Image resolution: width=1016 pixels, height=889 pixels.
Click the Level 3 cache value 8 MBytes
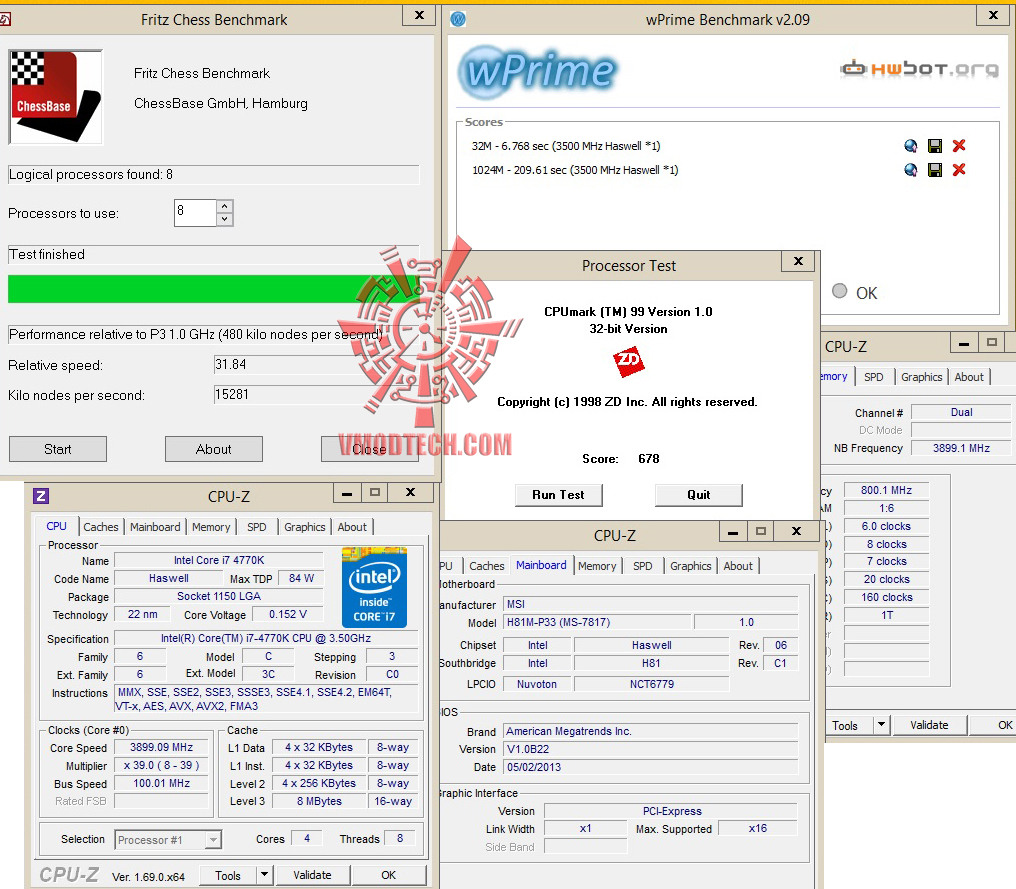319,801
